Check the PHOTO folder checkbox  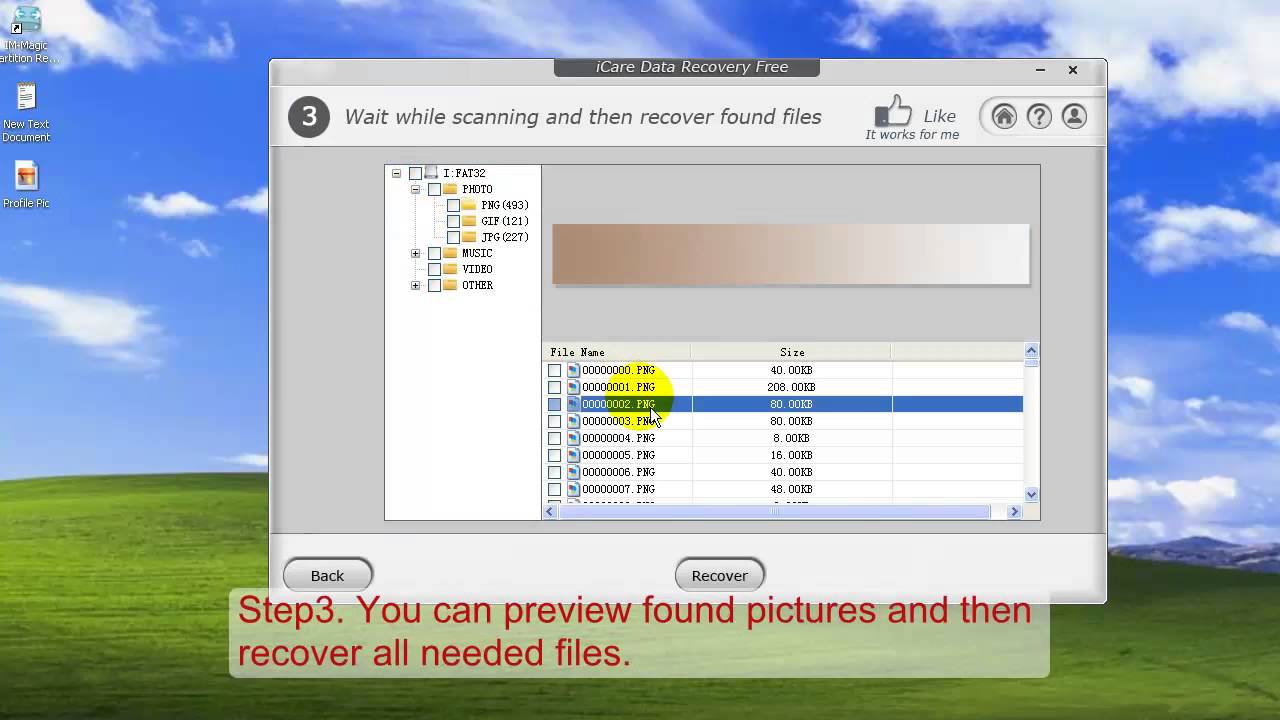click(434, 189)
